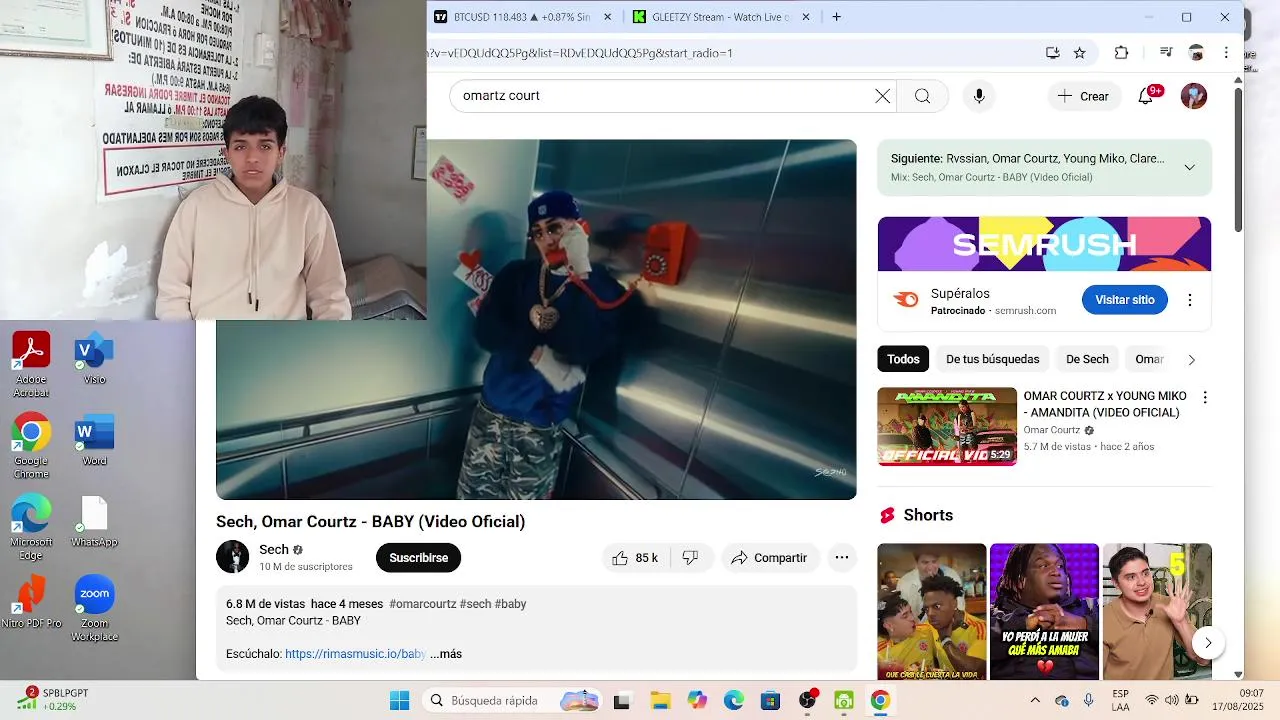Clear the search box with the X
This screenshot has height=720, width=1280.
(x=882, y=96)
